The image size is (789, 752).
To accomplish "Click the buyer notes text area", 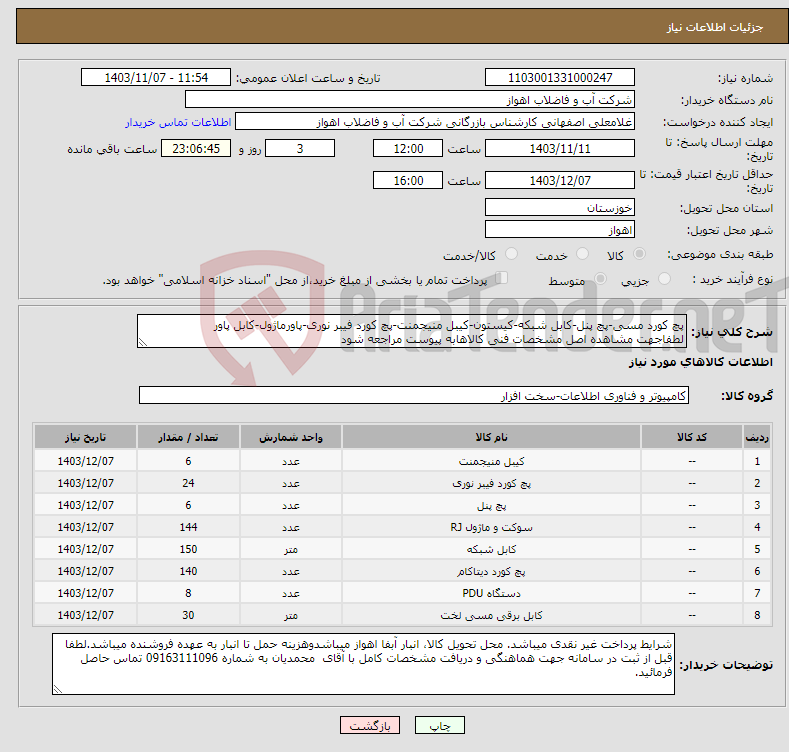I will pos(363,664).
